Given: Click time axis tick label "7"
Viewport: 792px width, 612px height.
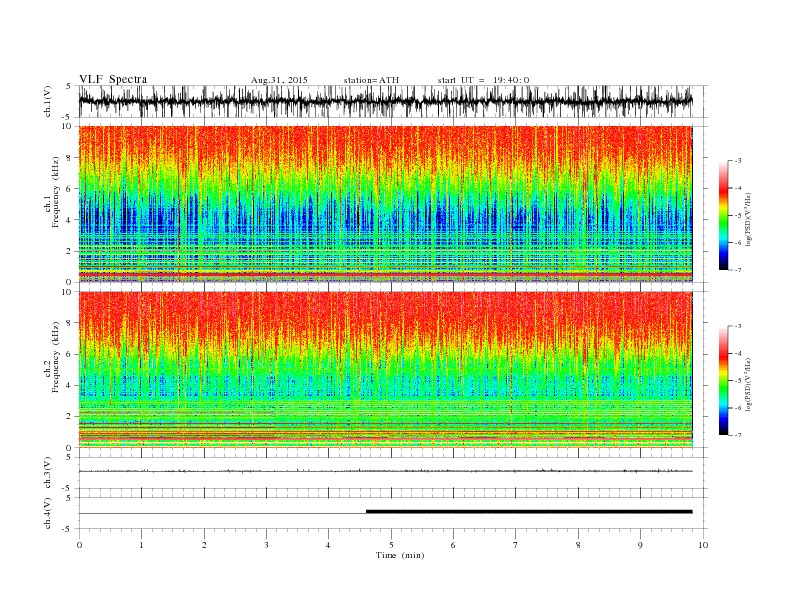Looking at the screenshot, I should pos(516,545).
